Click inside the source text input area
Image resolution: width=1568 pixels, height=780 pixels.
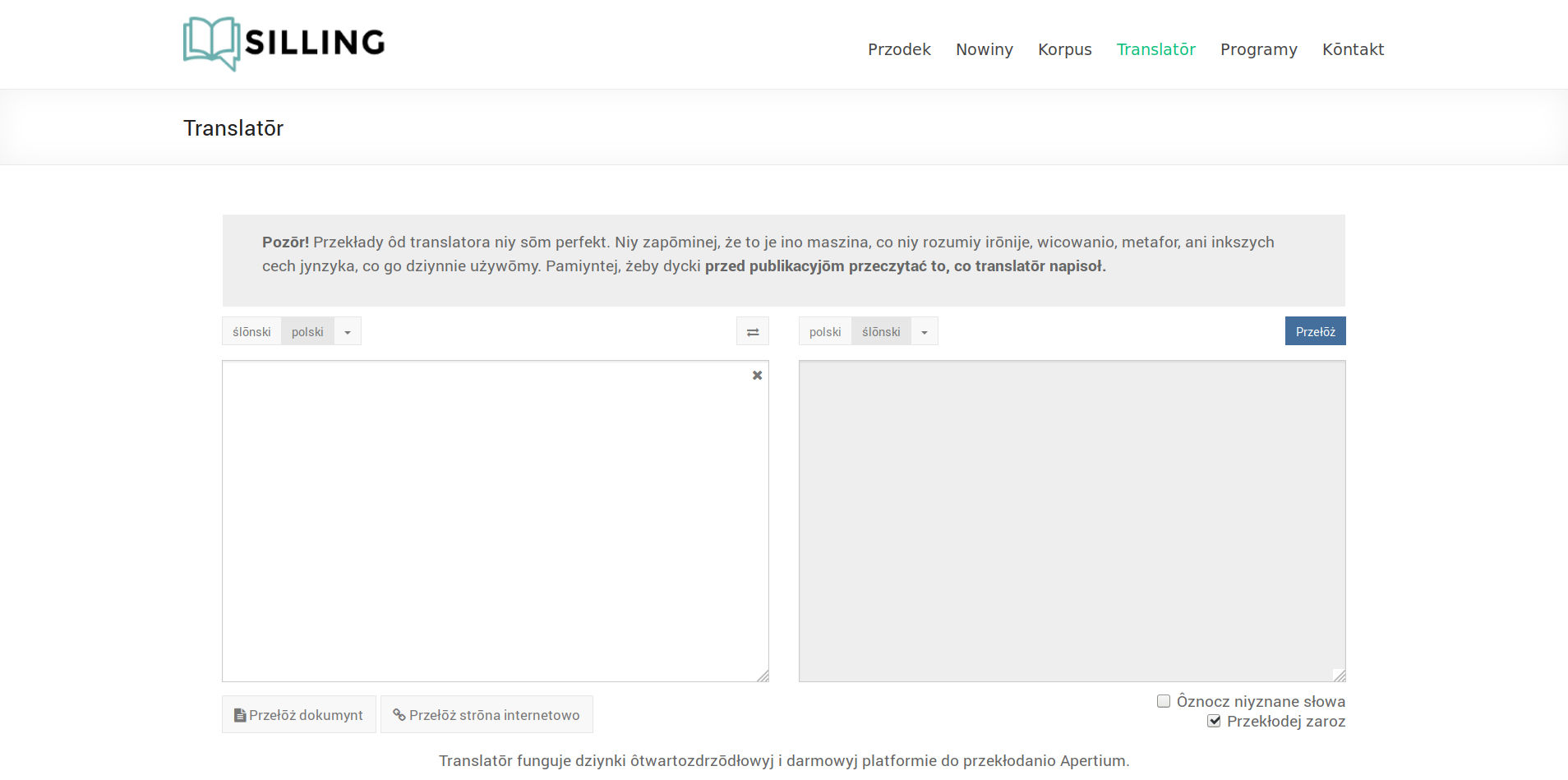pyautogui.click(x=493, y=518)
